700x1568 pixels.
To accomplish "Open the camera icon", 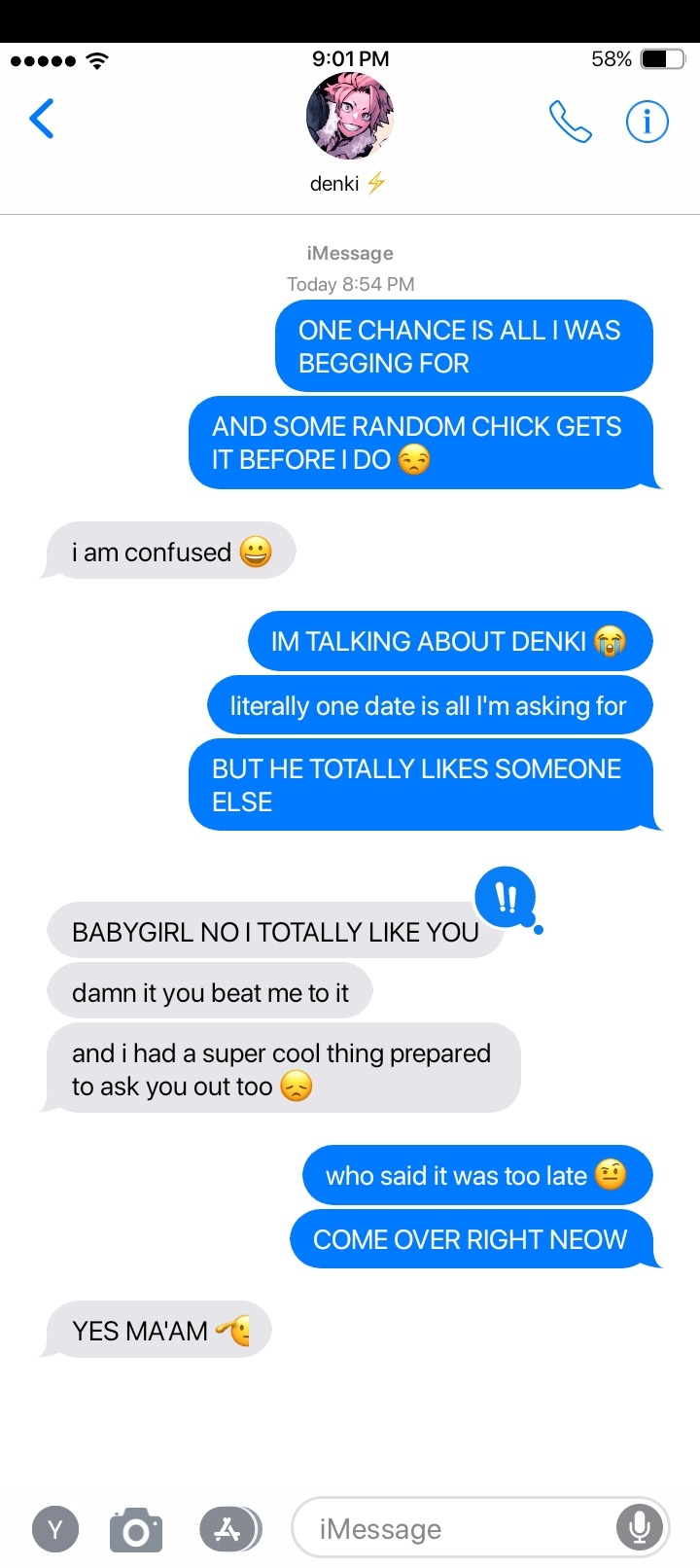I will click(x=136, y=1530).
